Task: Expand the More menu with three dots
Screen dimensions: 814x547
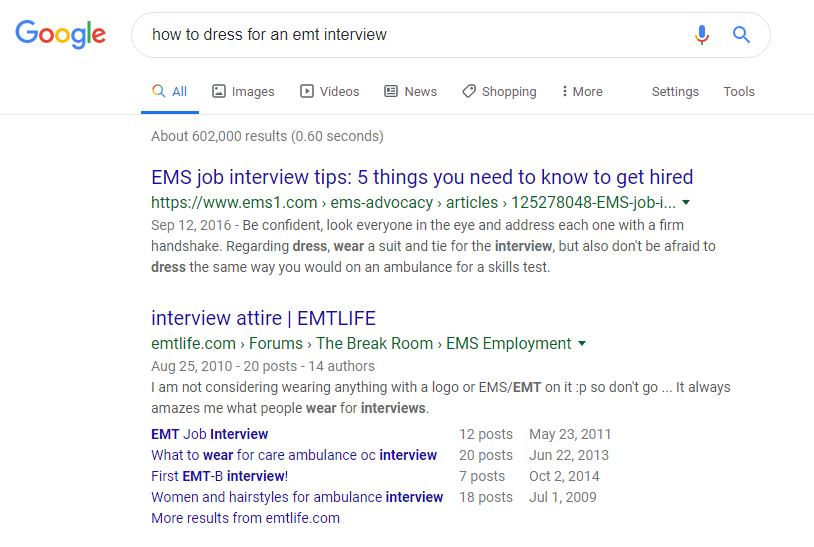Action: coord(581,91)
